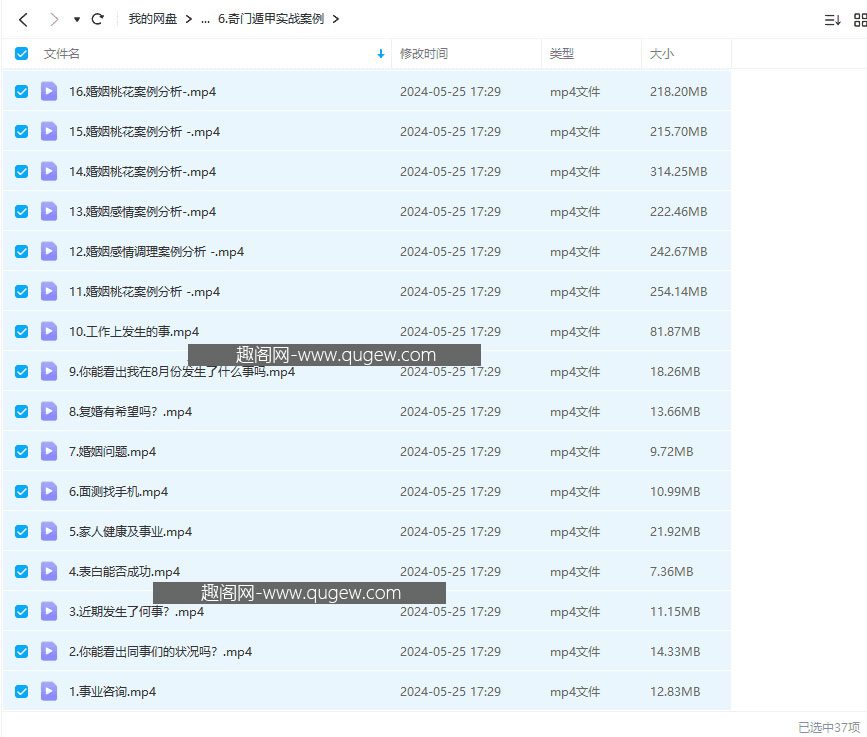Viewport: 867px width, 737px height.
Task: Click video icon of 7.婚姻问题.mp4
Action: point(49,451)
